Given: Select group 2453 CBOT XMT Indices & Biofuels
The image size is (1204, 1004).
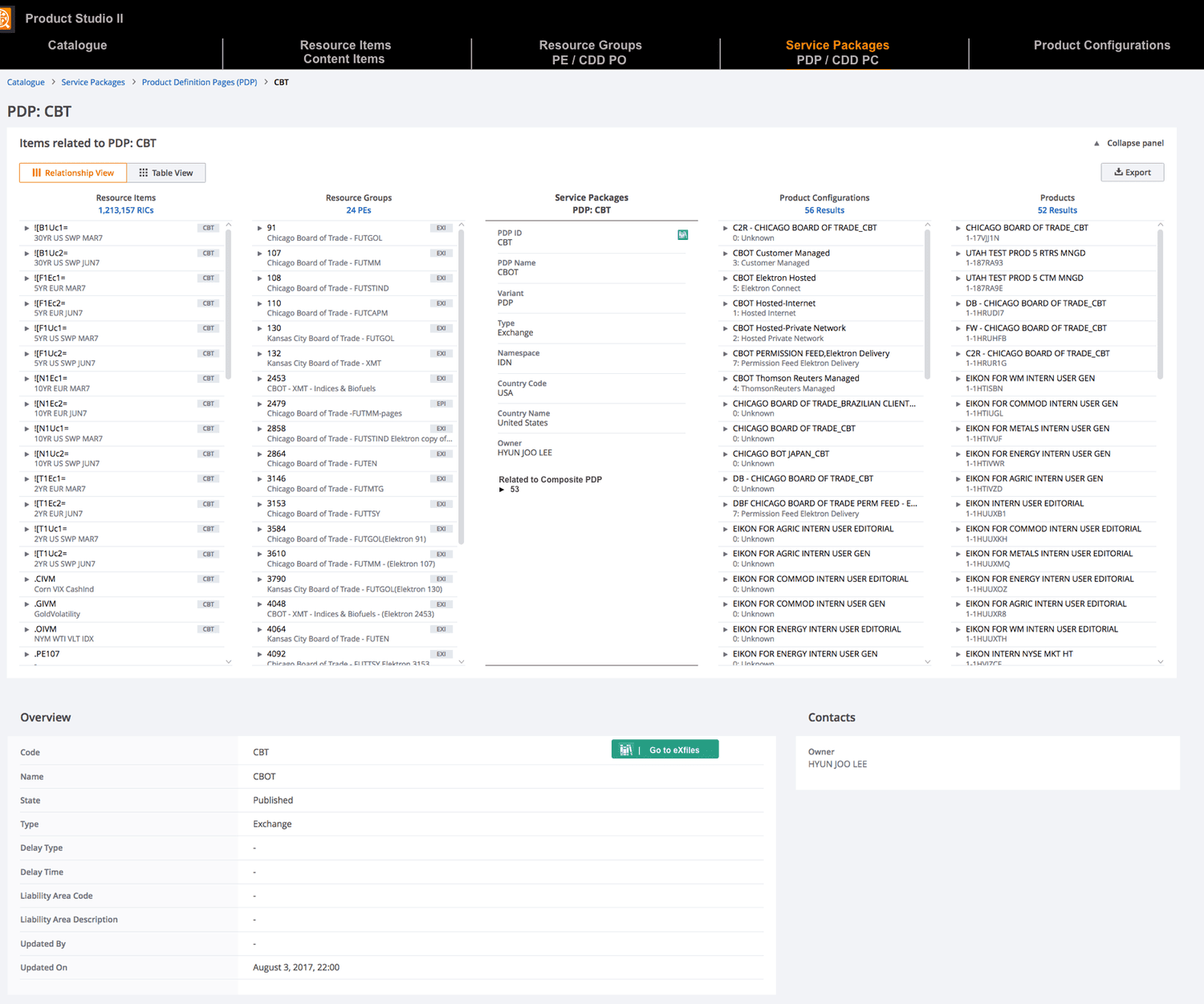Looking at the screenshot, I should click(353, 384).
